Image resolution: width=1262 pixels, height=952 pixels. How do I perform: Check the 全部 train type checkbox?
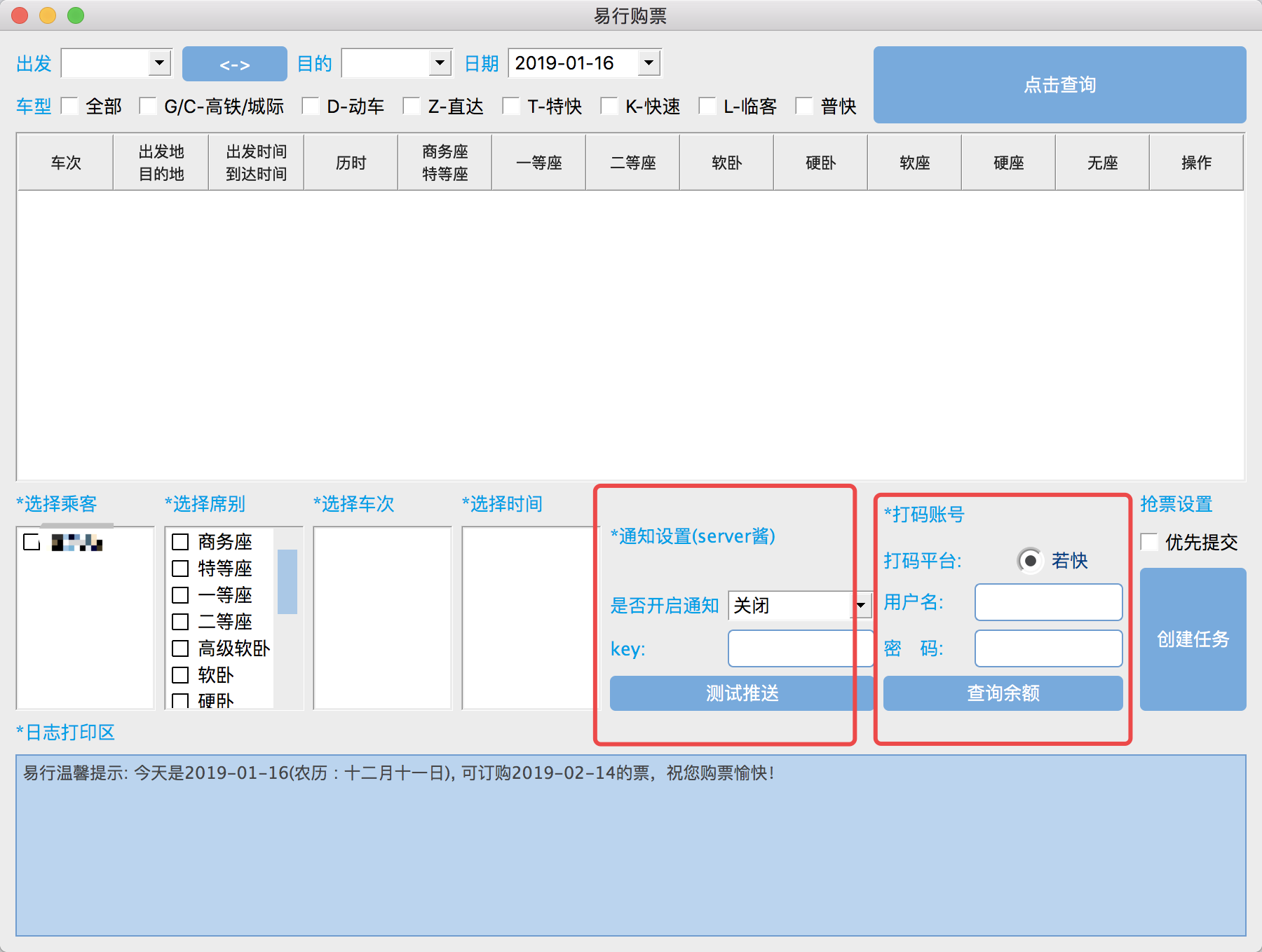[x=70, y=106]
